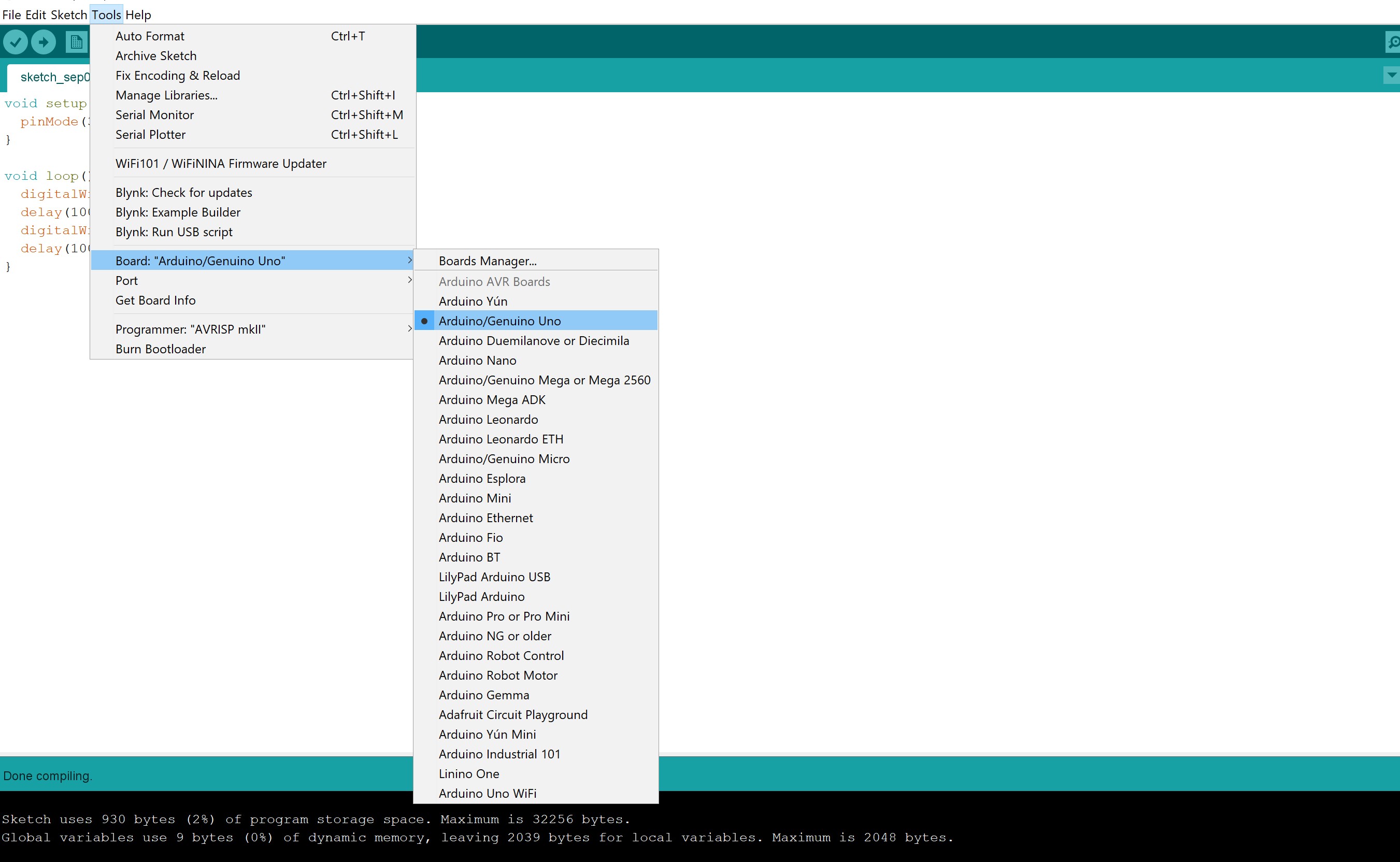Select Arduino Esplora board
The image size is (1400, 862).
(535, 478)
